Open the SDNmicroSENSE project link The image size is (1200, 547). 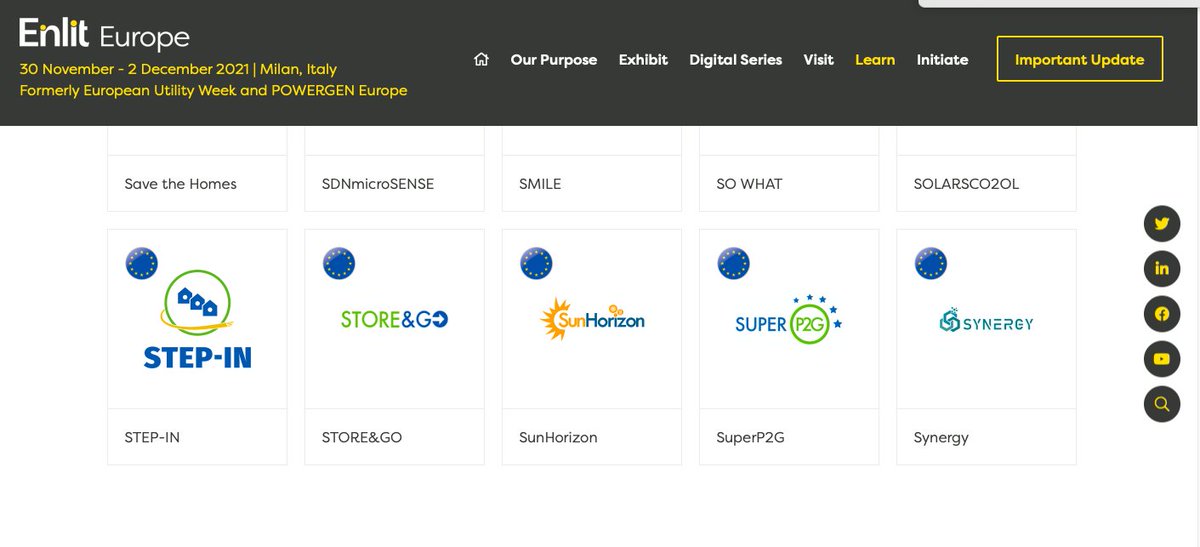tap(378, 184)
